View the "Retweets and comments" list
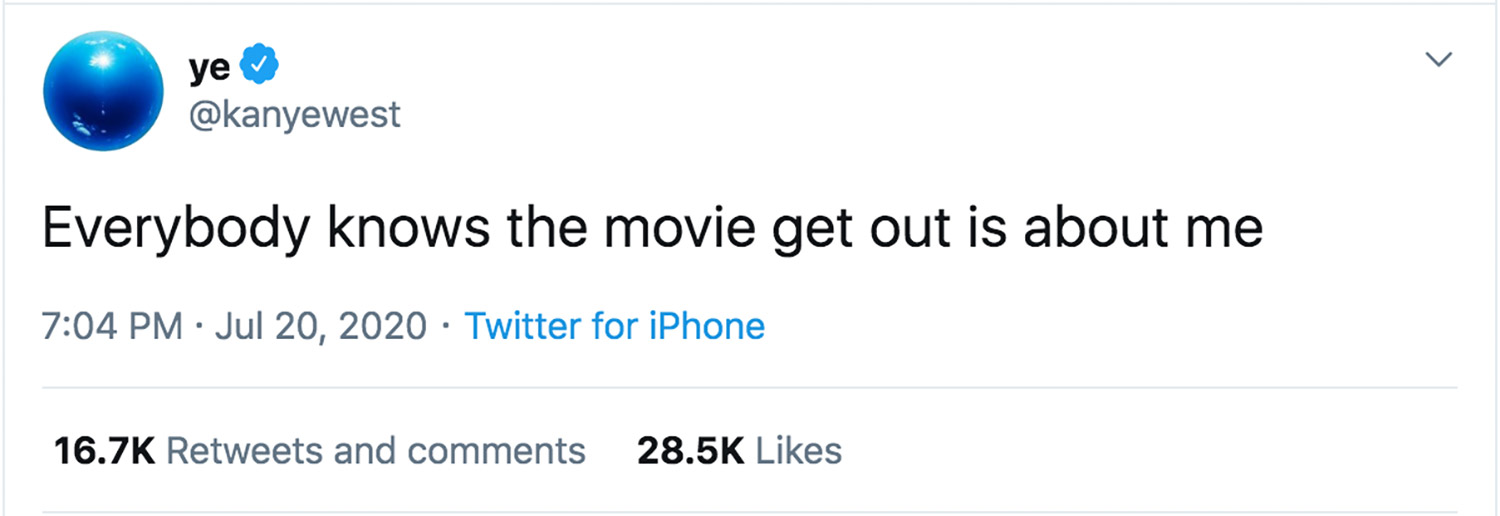1500x516 pixels. 375,451
